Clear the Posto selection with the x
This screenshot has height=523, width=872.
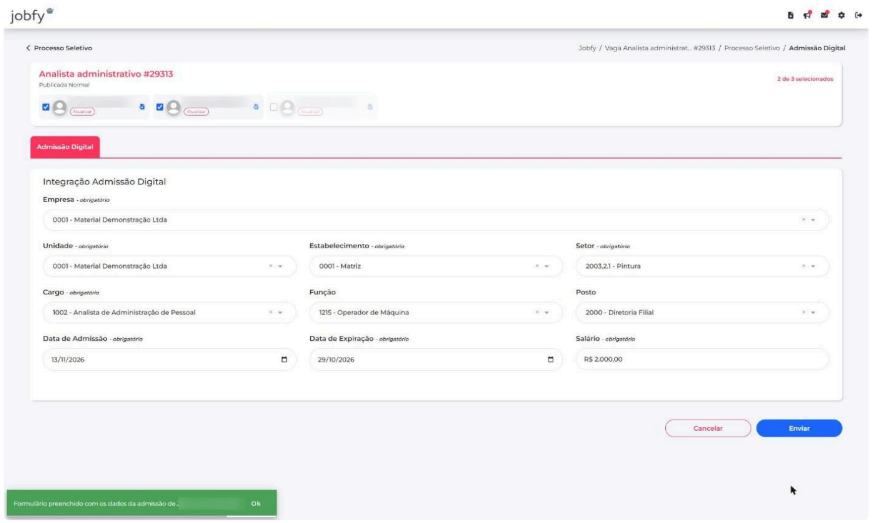(803, 312)
